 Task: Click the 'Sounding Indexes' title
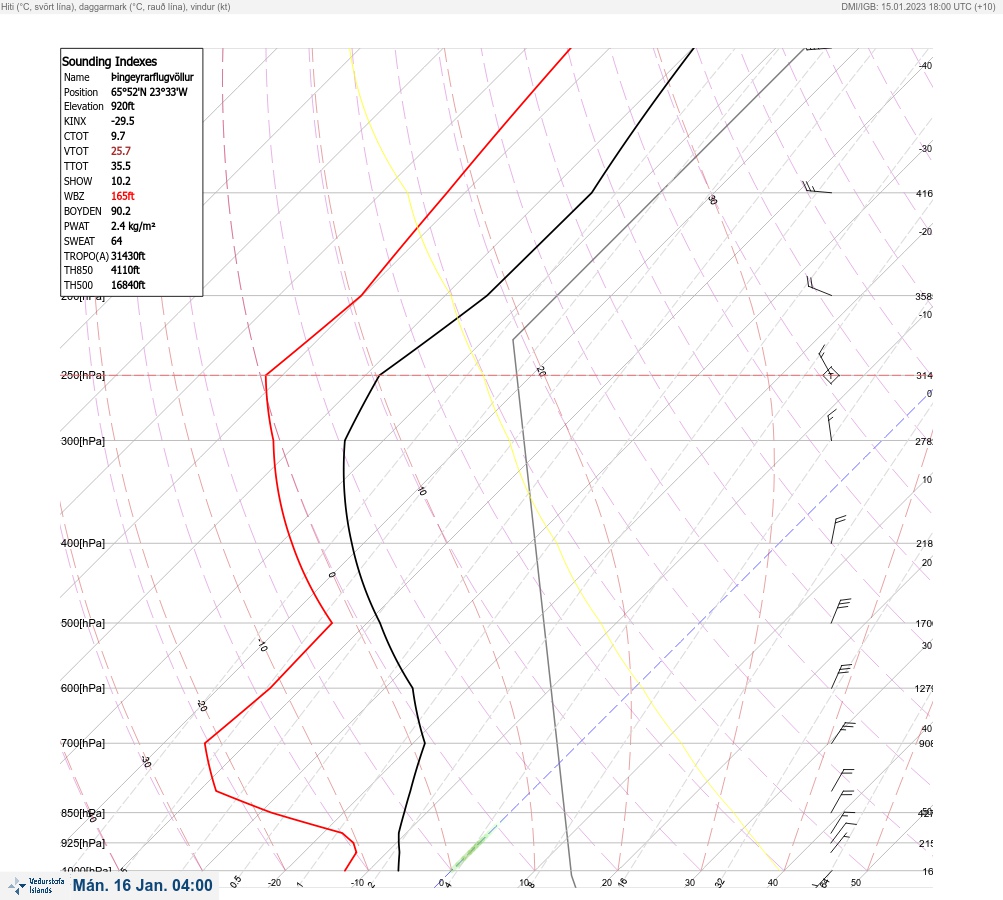coord(109,61)
